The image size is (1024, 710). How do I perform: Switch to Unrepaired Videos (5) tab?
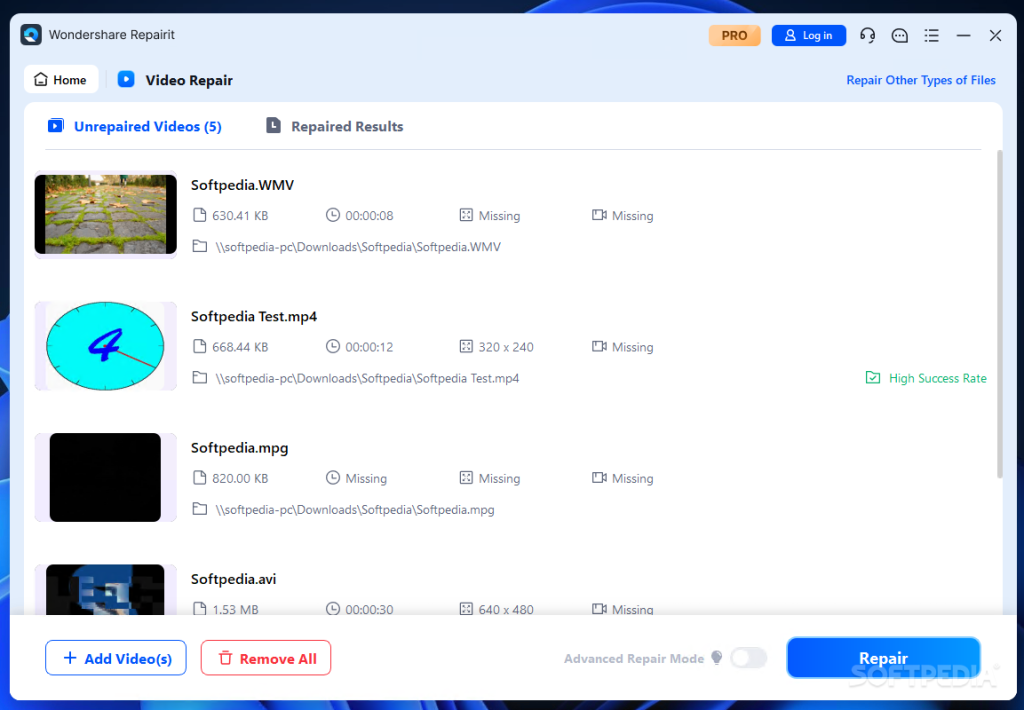click(135, 126)
